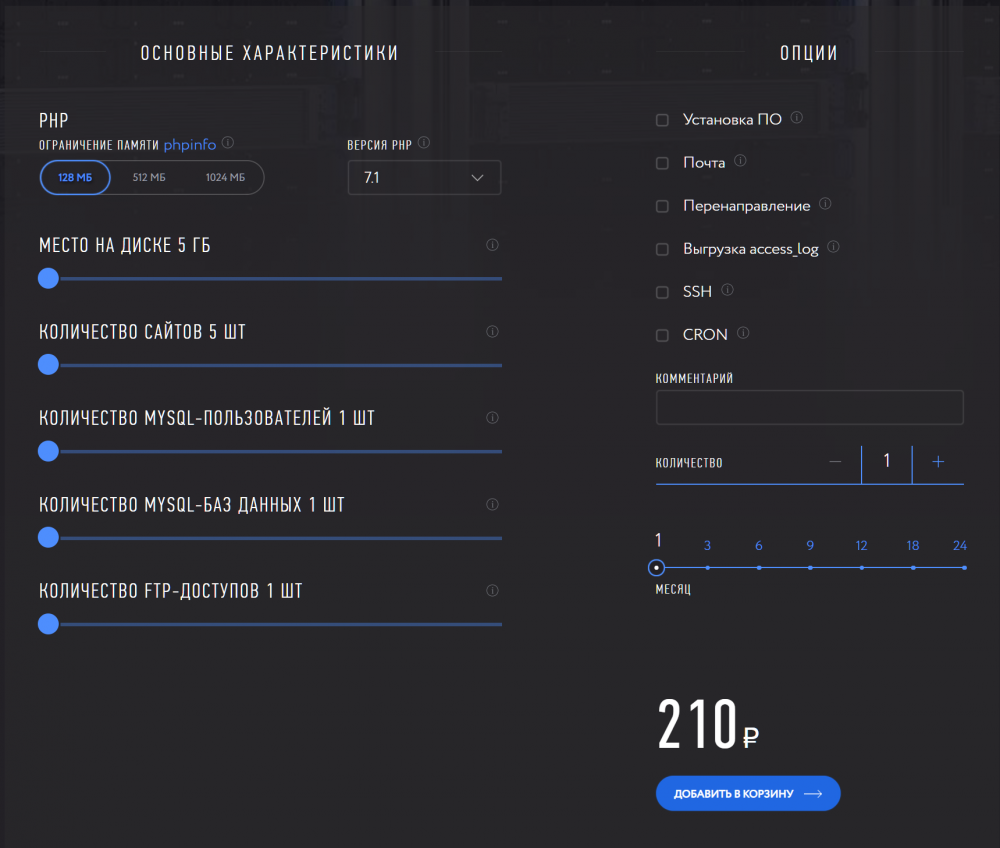This screenshot has height=848, width=1000.
Task: Check the Перенаправление option
Action: point(663,206)
